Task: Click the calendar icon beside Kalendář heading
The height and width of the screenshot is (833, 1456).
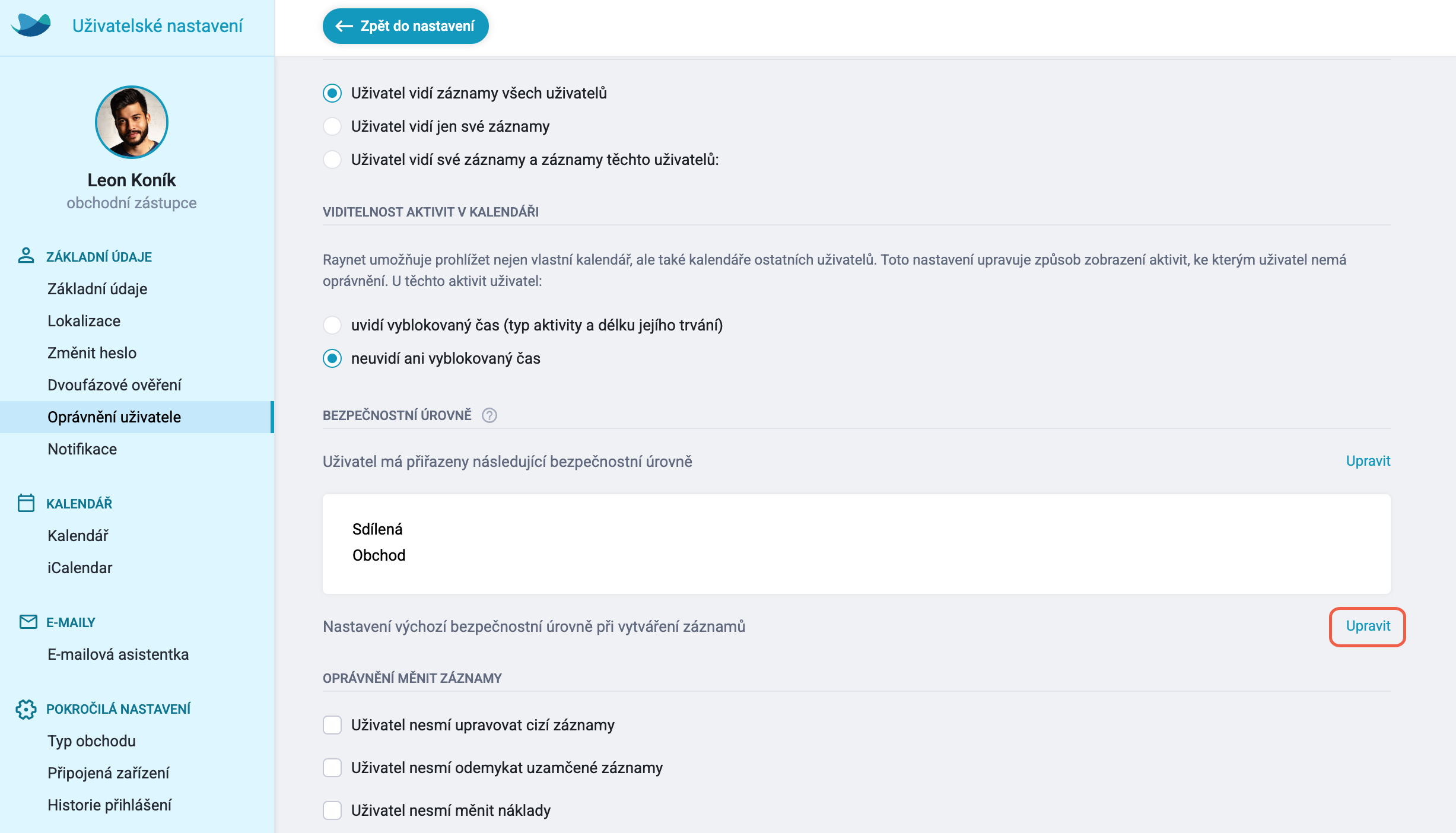Action: (26, 503)
